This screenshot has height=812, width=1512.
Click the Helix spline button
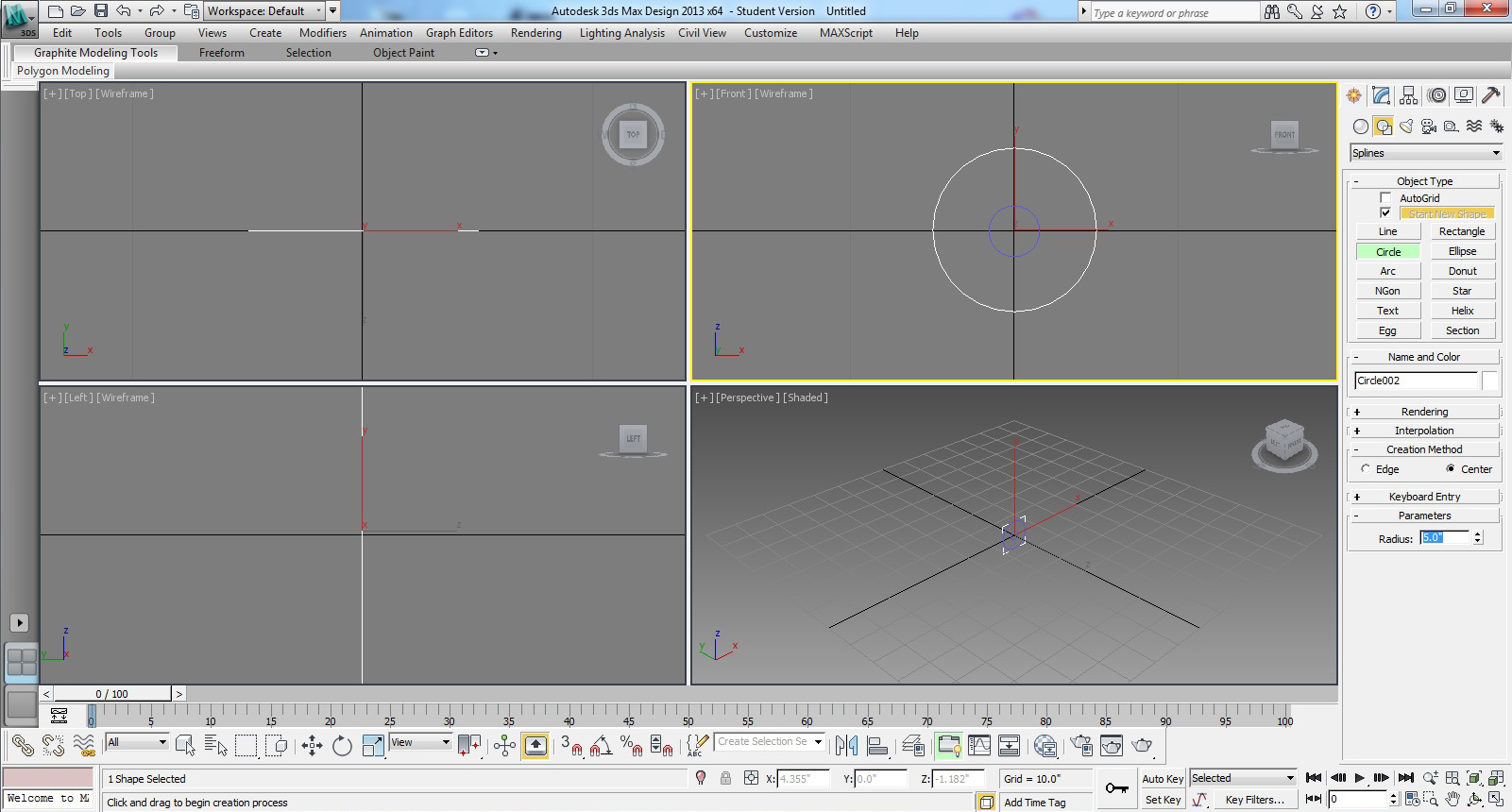pos(1462,311)
